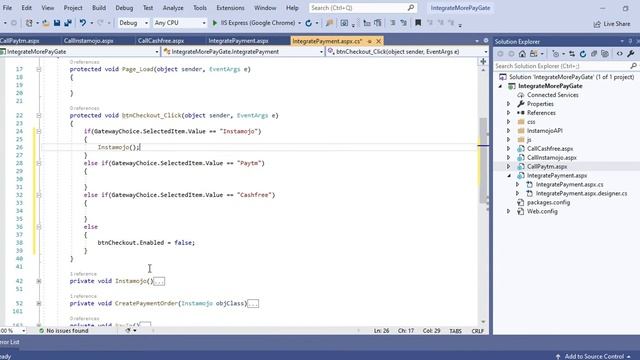640x360 pixels.
Task: Click Pending Changes Filter icon in Solution Explorer
Action: pyautogui.click(x=556, y=54)
